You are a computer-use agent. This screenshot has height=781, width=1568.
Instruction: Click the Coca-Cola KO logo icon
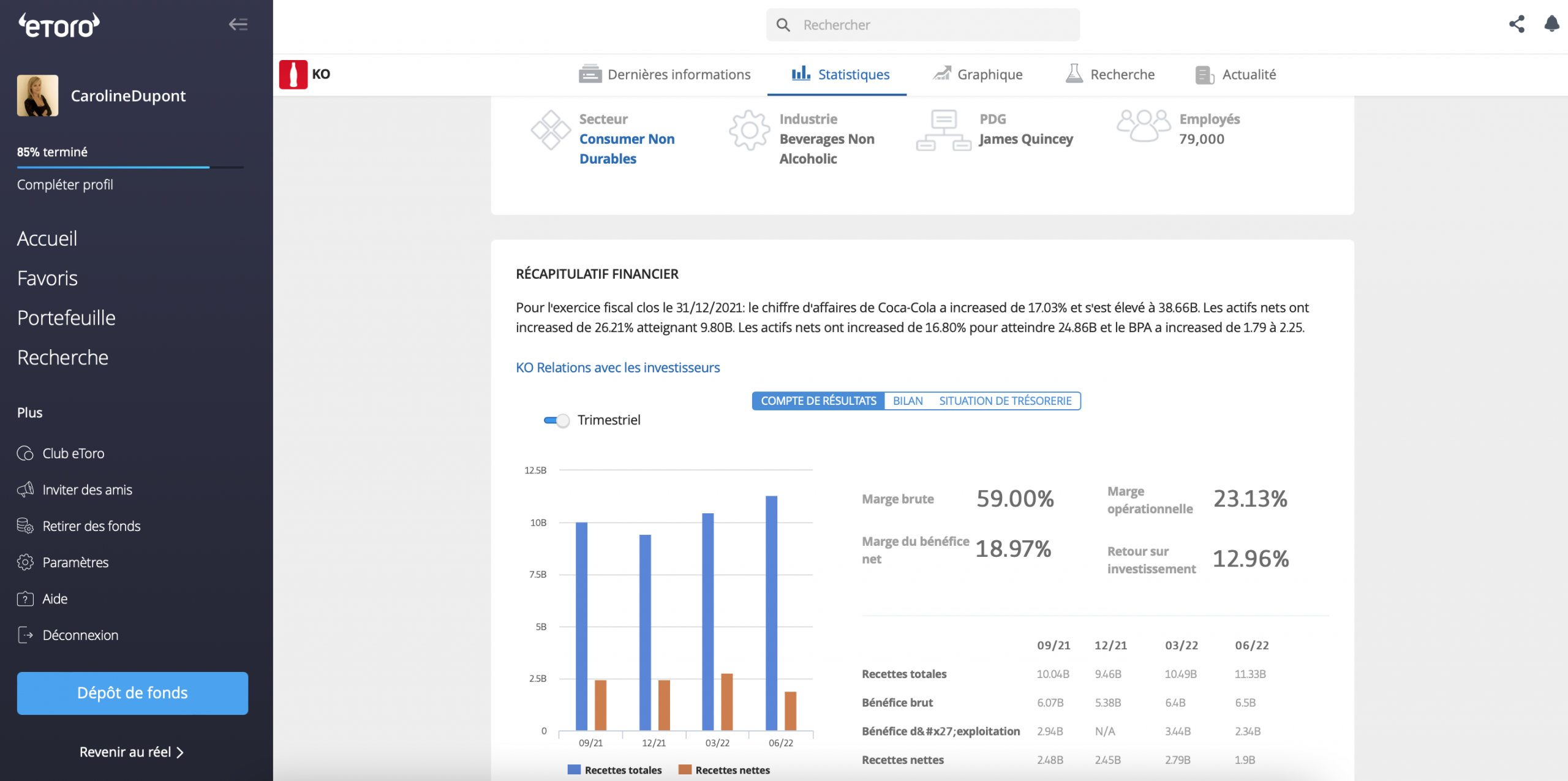pyautogui.click(x=293, y=75)
